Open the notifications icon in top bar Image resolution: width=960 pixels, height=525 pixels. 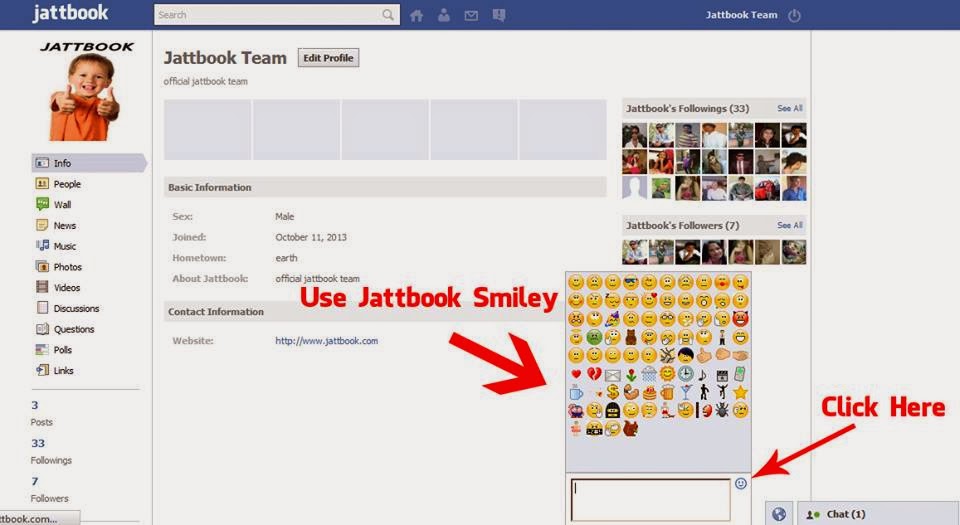pyautogui.click(x=499, y=15)
